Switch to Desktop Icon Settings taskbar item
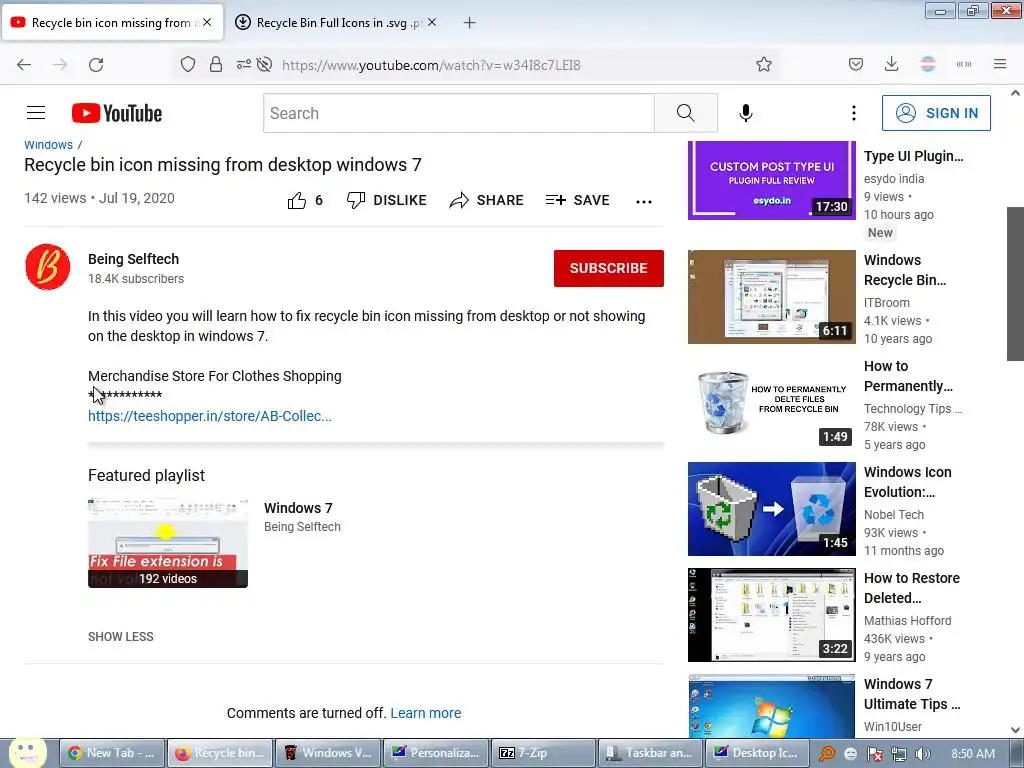 [x=758, y=753]
